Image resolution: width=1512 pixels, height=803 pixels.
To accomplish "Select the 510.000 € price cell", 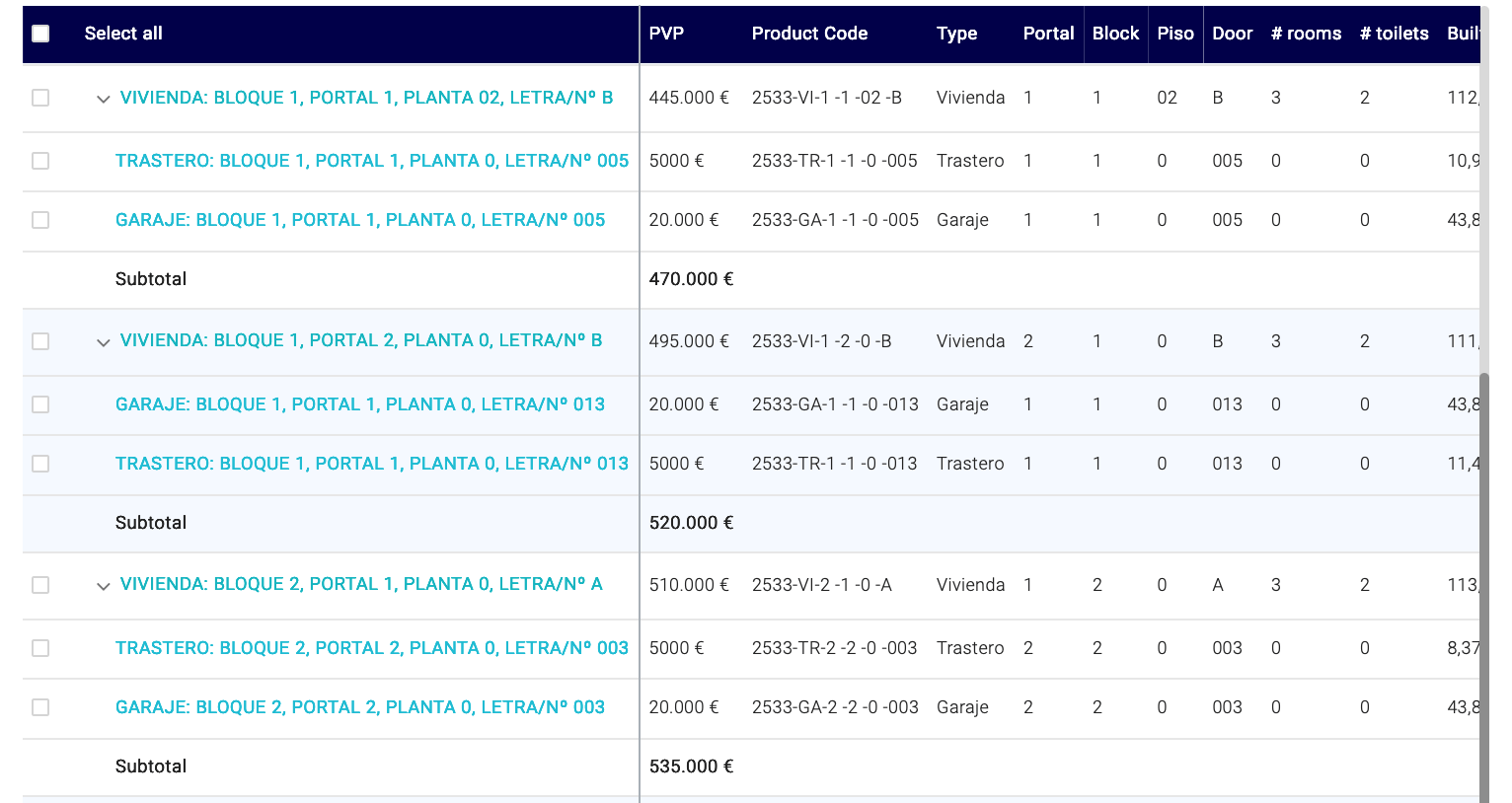I will (x=689, y=585).
